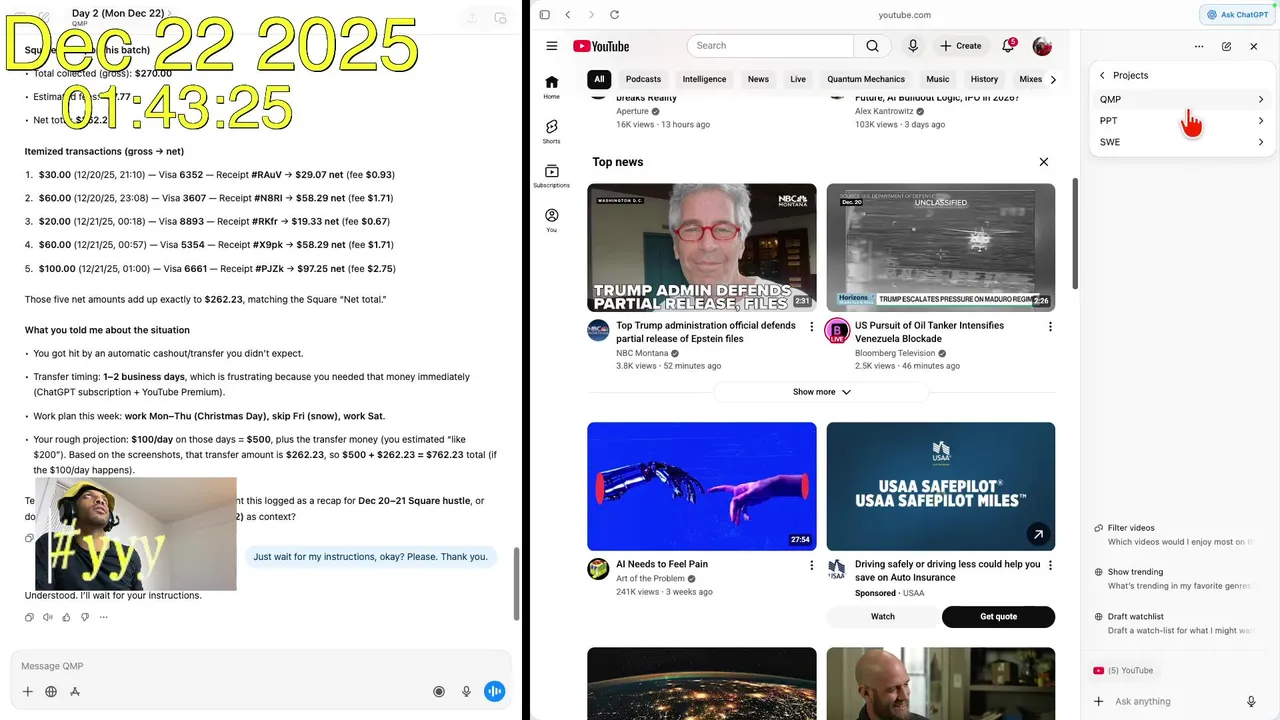Open YouTube hamburger guide menu
The height and width of the screenshot is (720, 1280).
tap(551, 46)
